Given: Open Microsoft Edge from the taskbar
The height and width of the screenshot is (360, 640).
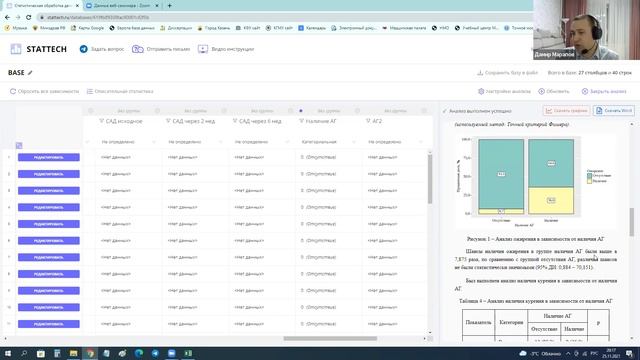Looking at the screenshot, I should coord(139,353).
